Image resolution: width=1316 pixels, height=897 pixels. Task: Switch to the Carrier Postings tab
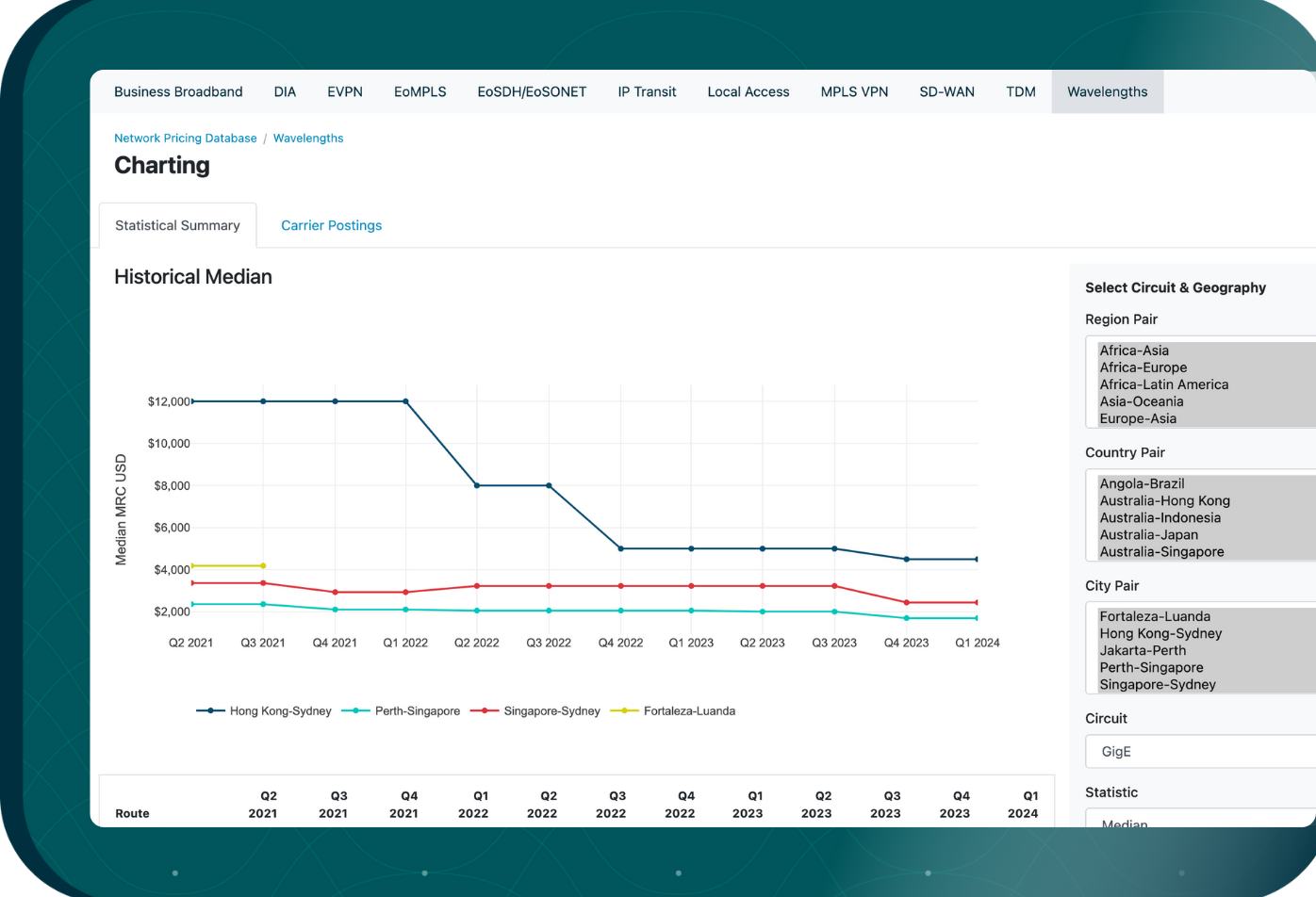tap(331, 225)
